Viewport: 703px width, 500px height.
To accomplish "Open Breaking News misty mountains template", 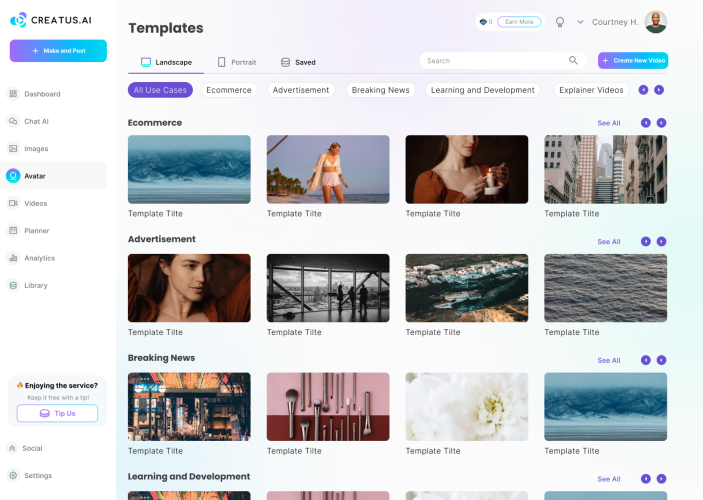I will click(606, 407).
